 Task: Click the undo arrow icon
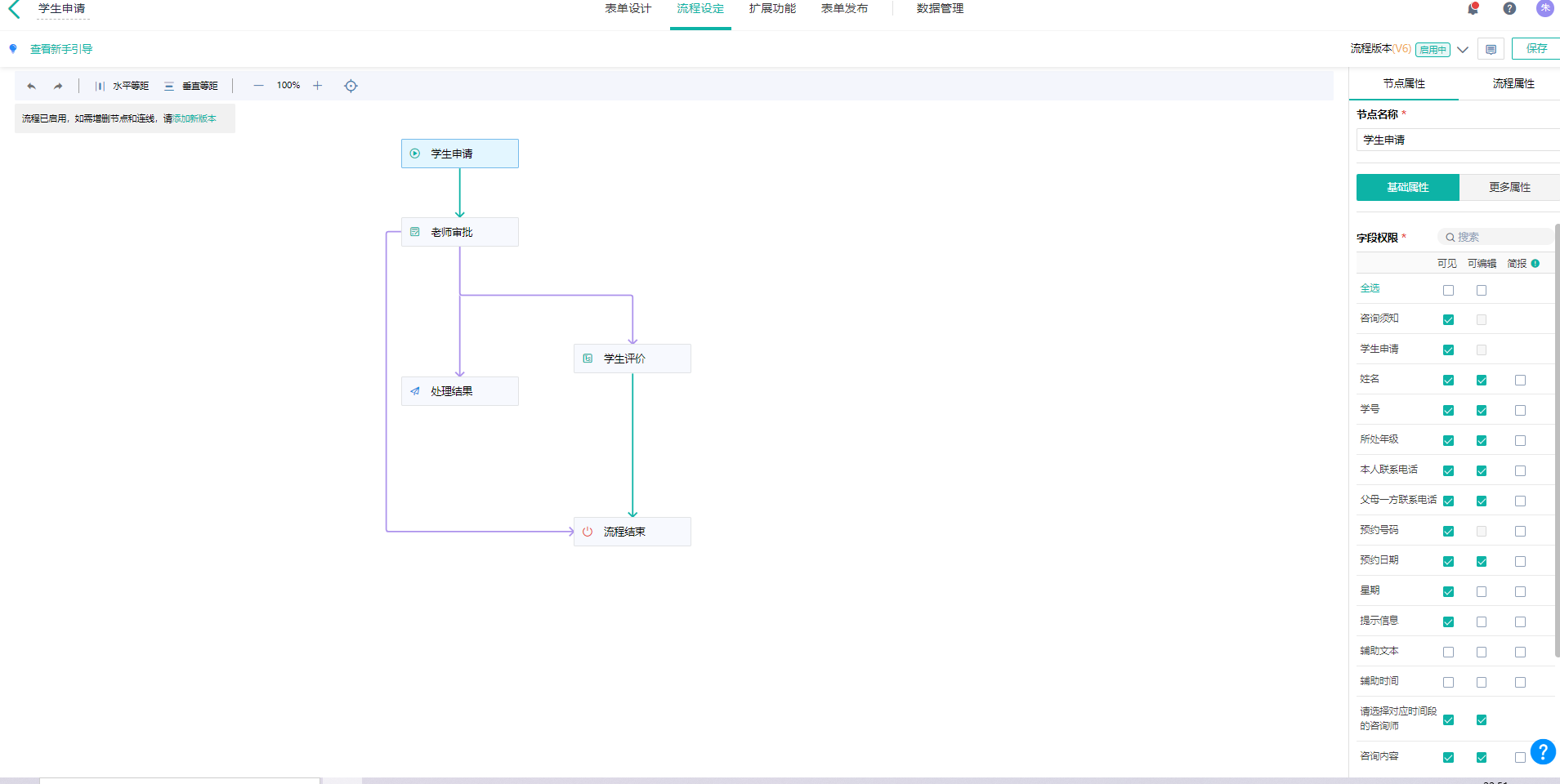[31, 86]
